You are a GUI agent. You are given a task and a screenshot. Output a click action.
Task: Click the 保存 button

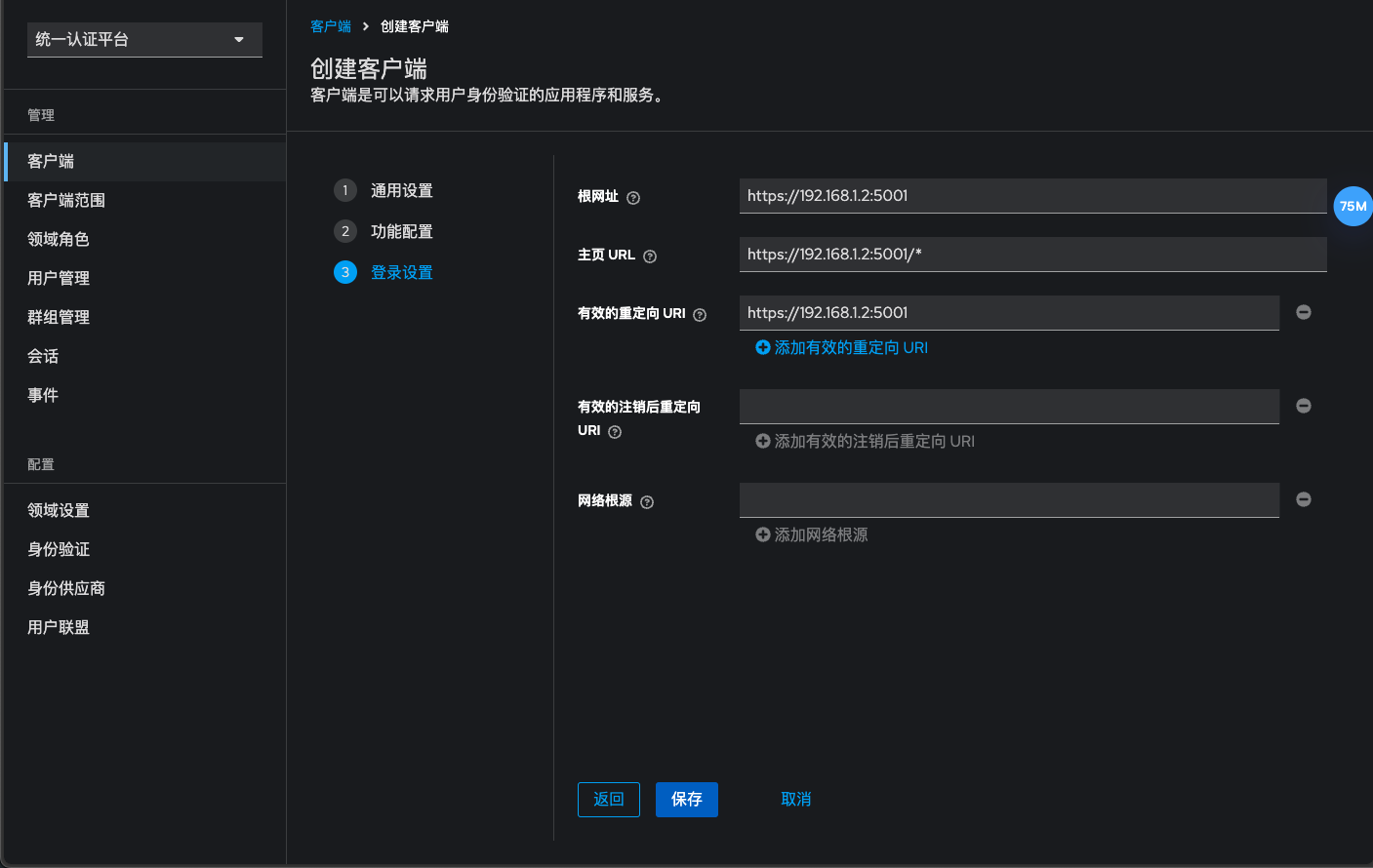click(686, 799)
